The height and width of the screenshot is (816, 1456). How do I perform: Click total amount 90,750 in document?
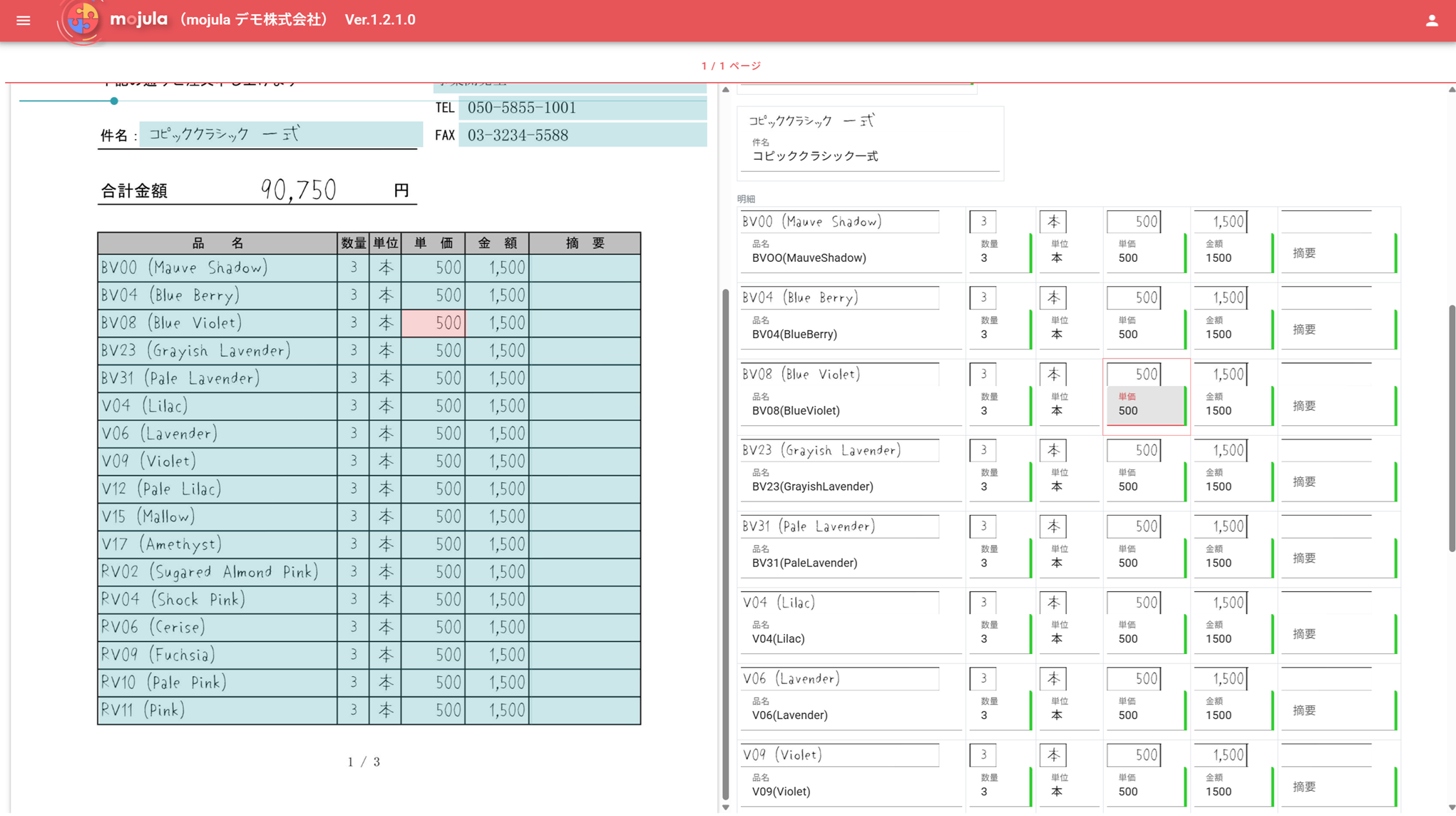tap(298, 190)
